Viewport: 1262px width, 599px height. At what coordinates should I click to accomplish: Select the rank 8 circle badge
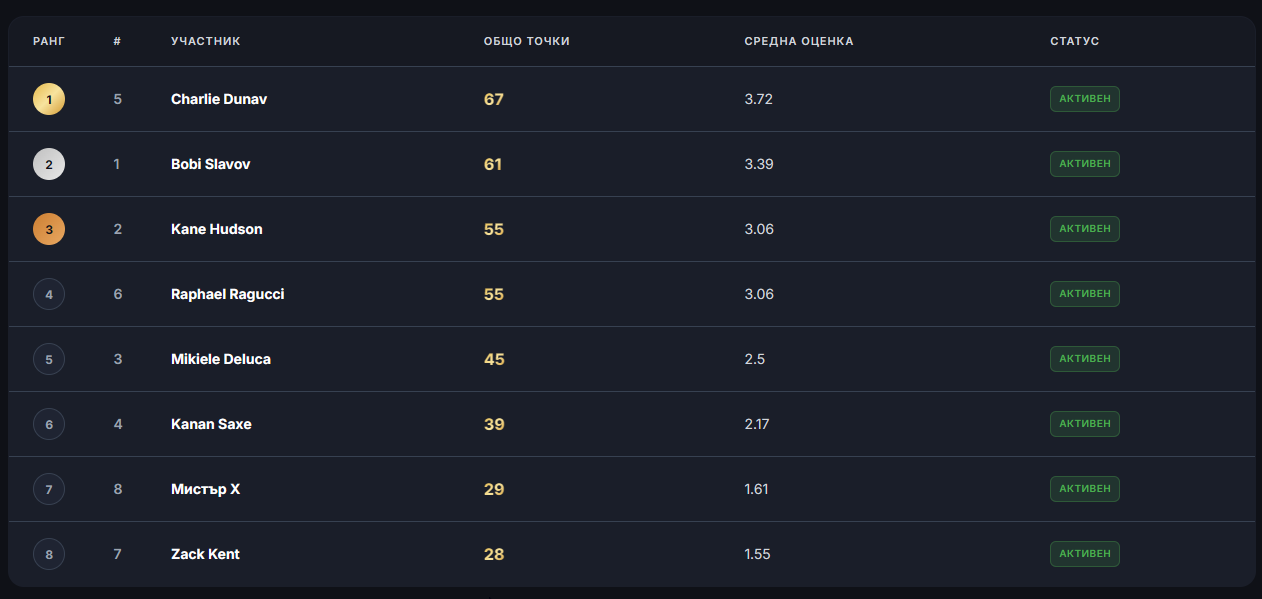[x=49, y=554]
